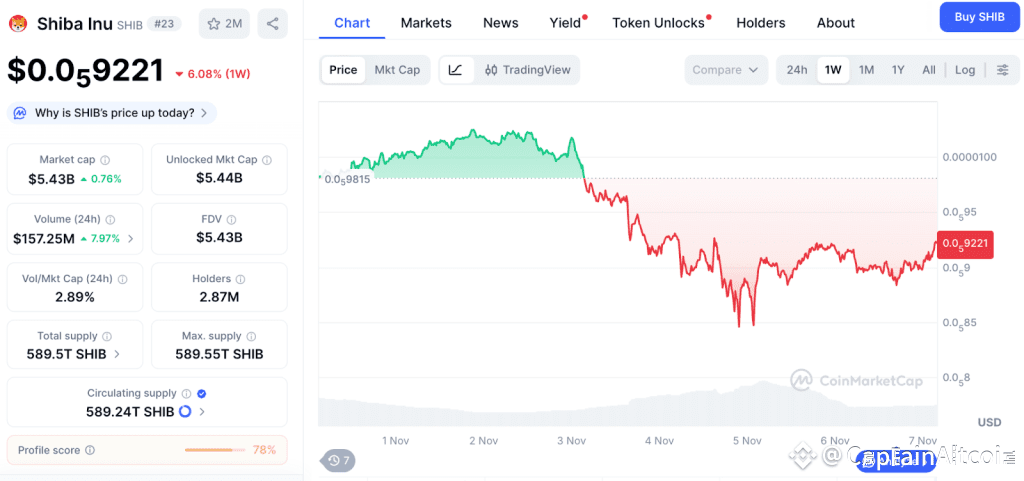Click the Market cap info icon
This screenshot has height=481, width=1024.
(105, 160)
